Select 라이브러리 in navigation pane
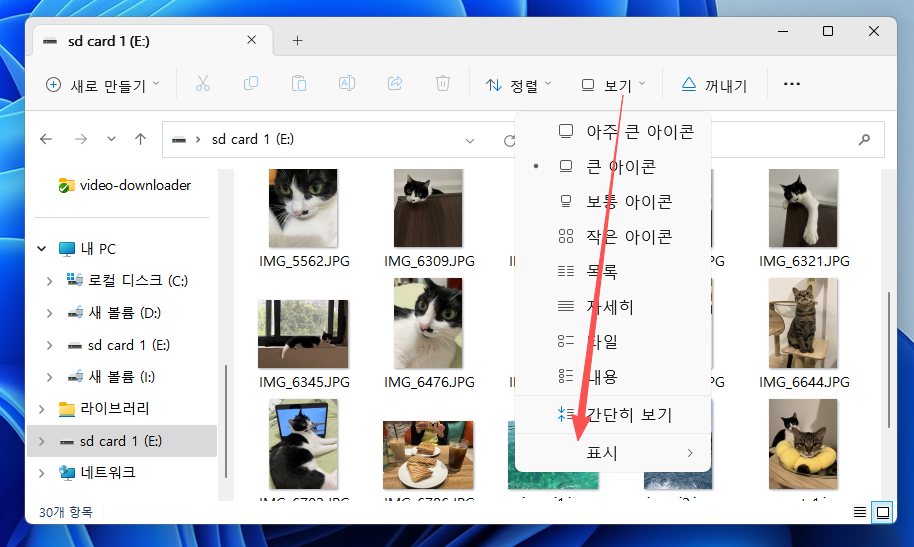914x547 pixels. pyautogui.click(x=104, y=409)
